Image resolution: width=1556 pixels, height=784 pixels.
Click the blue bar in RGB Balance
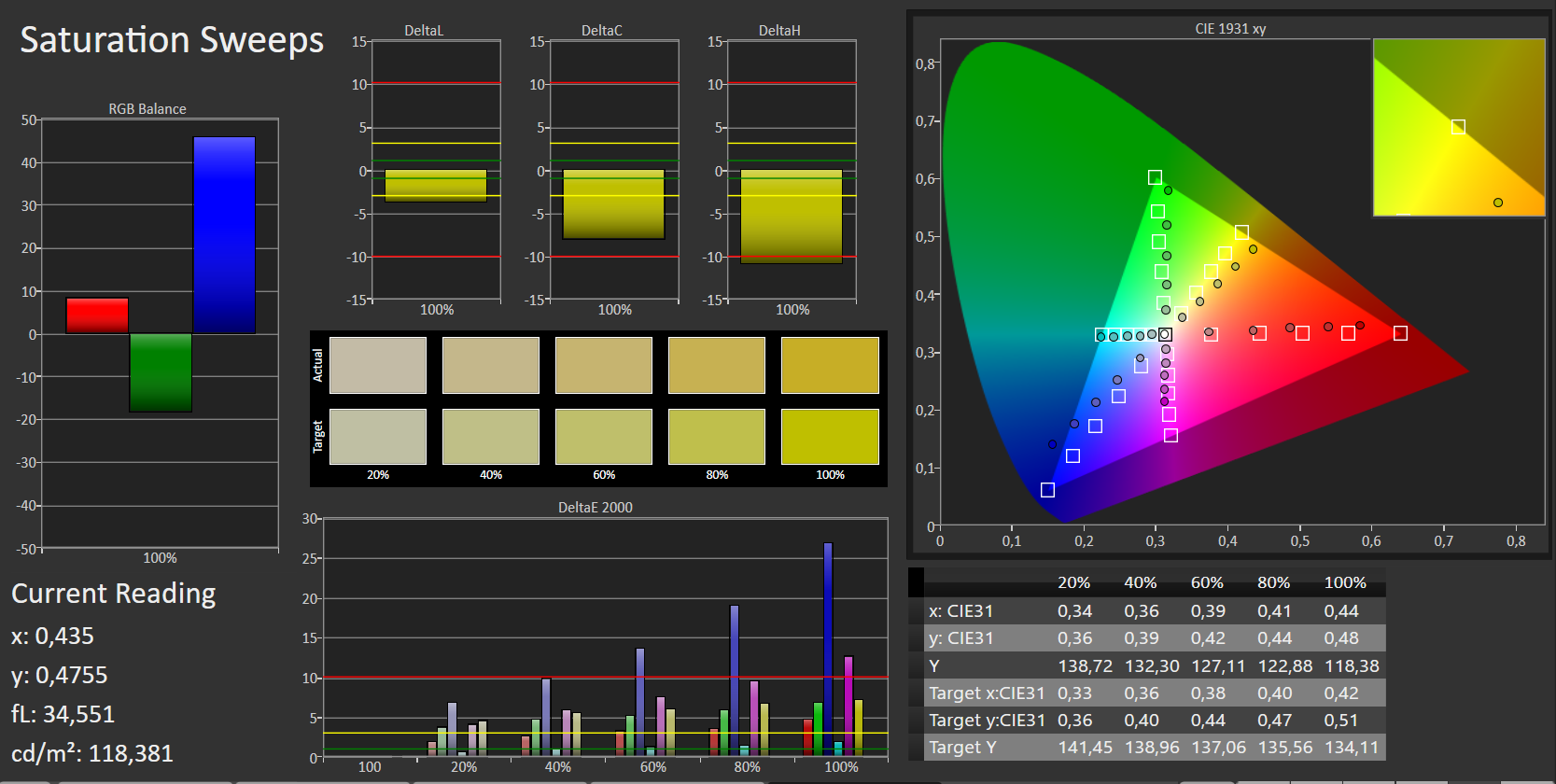[224, 235]
